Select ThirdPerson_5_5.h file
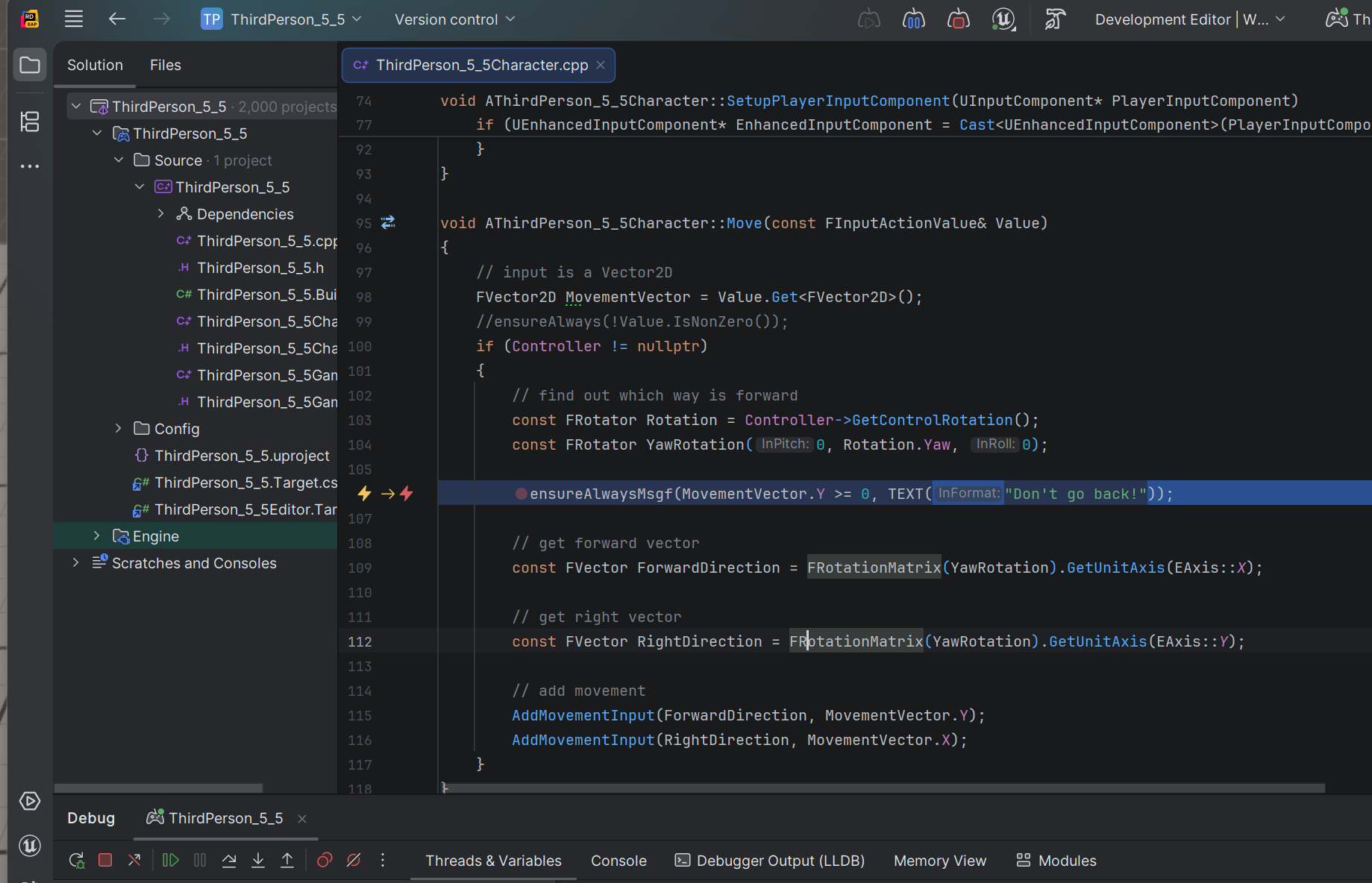The width and height of the screenshot is (1372, 883). (260, 268)
